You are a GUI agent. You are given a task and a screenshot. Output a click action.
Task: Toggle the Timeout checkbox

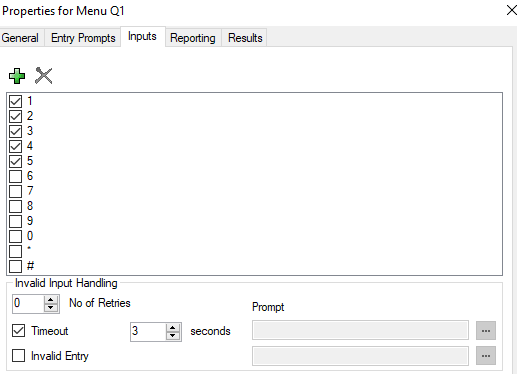pos(18,331)
